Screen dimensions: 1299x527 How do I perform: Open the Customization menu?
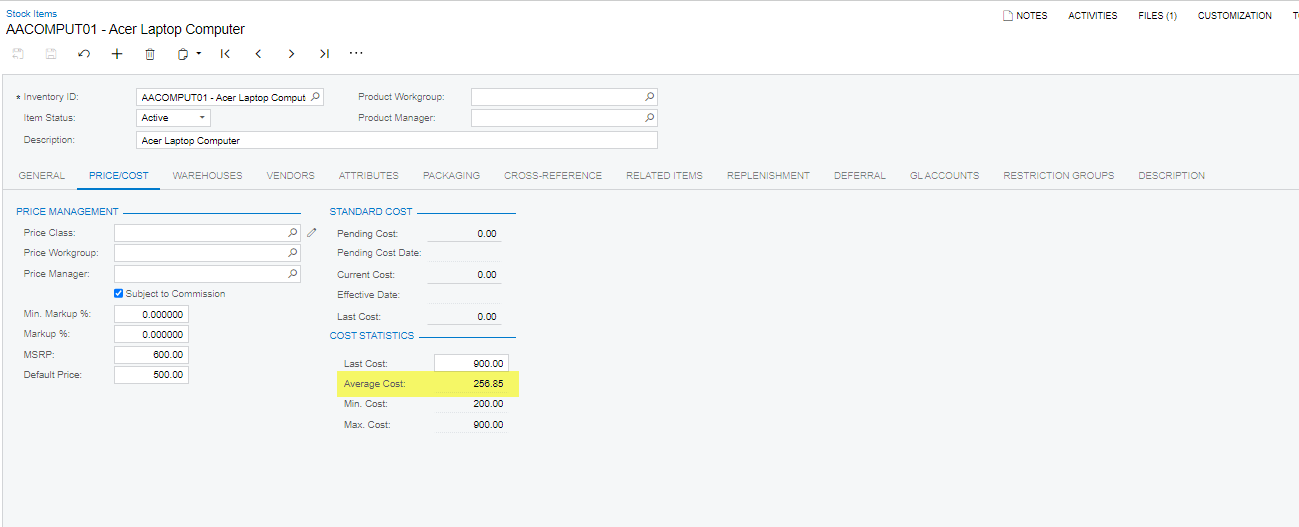click(1235, 16)
